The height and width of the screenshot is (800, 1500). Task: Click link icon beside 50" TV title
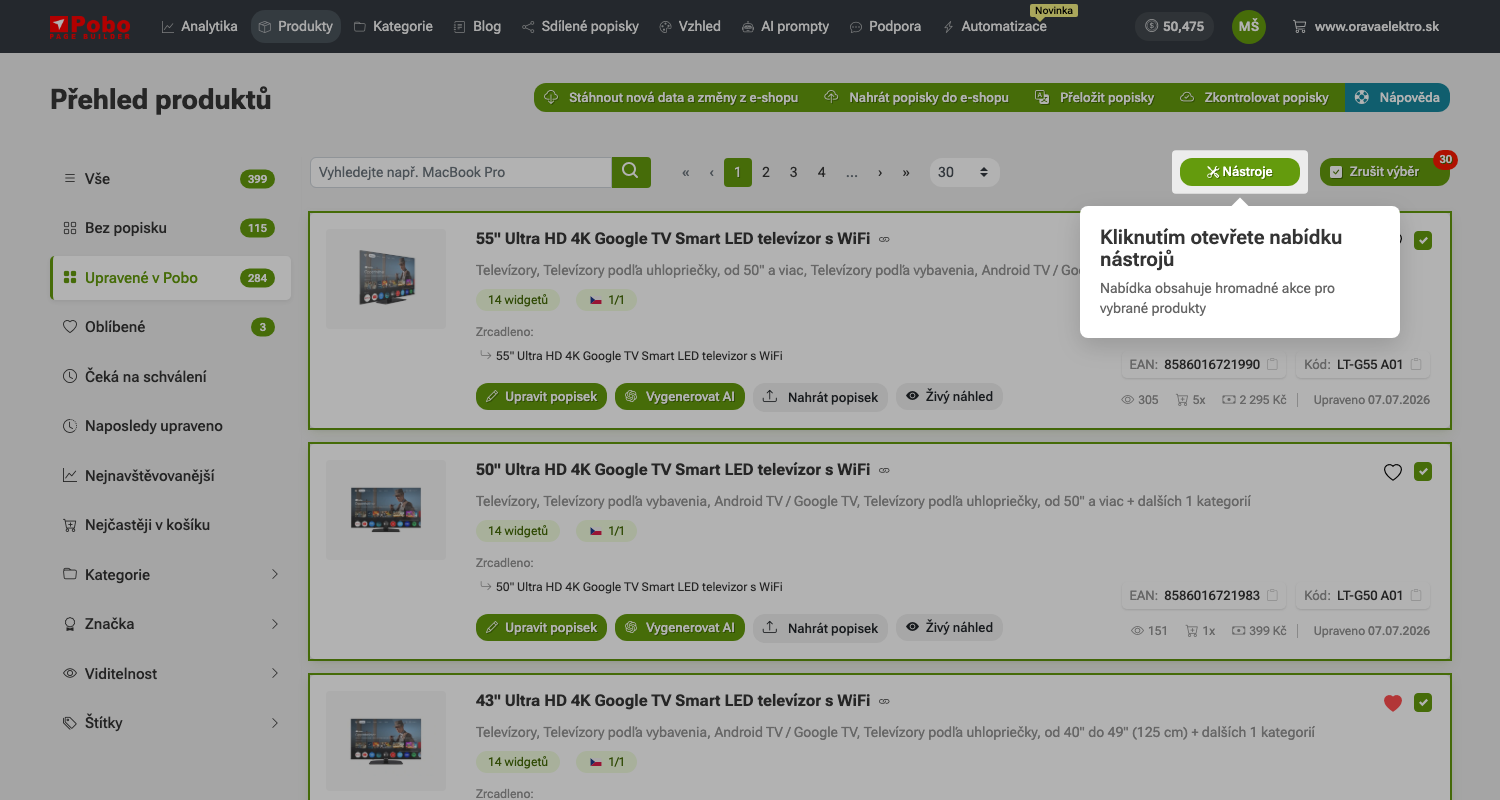coord(884,470)
